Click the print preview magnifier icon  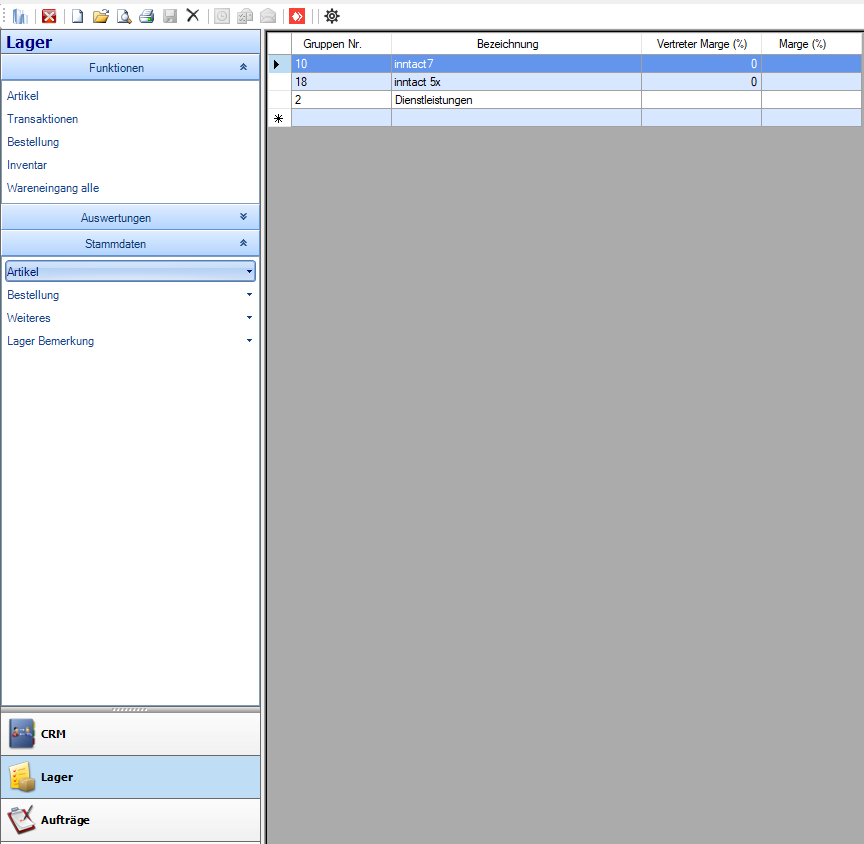tap(124, 16)
